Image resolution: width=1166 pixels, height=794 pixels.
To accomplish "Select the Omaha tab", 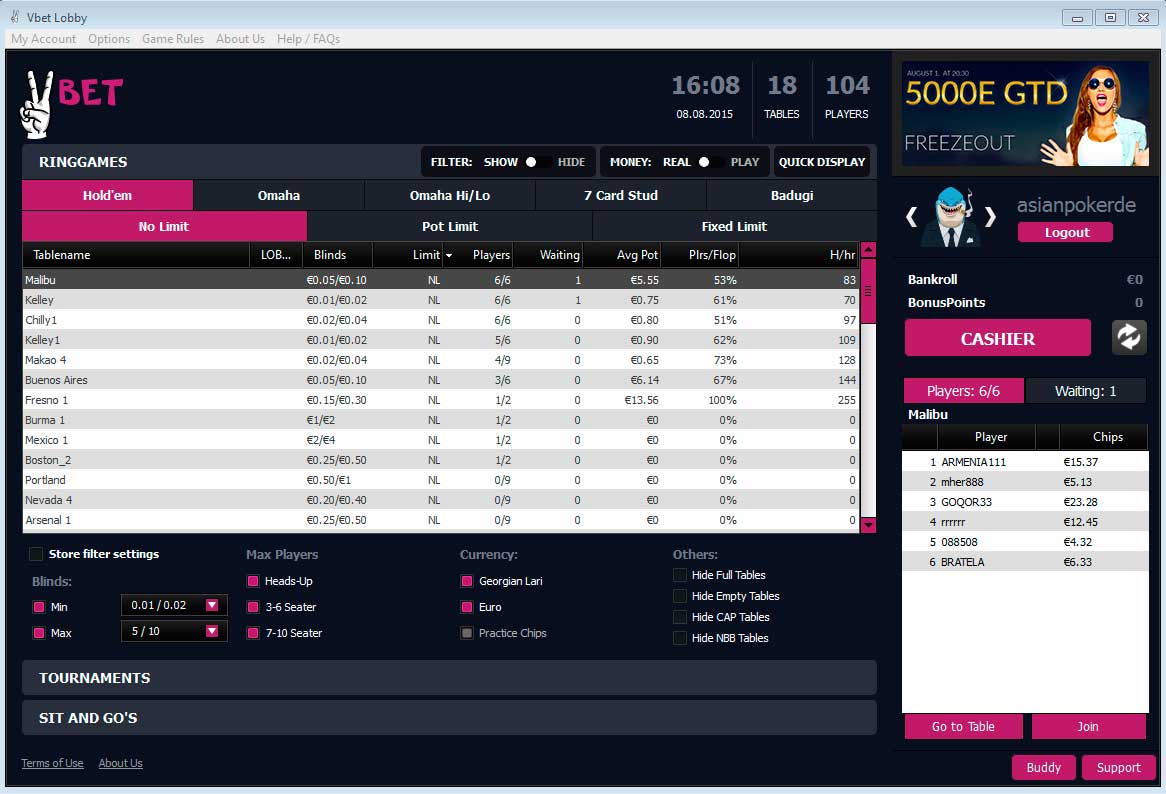I will click(279, 196).
